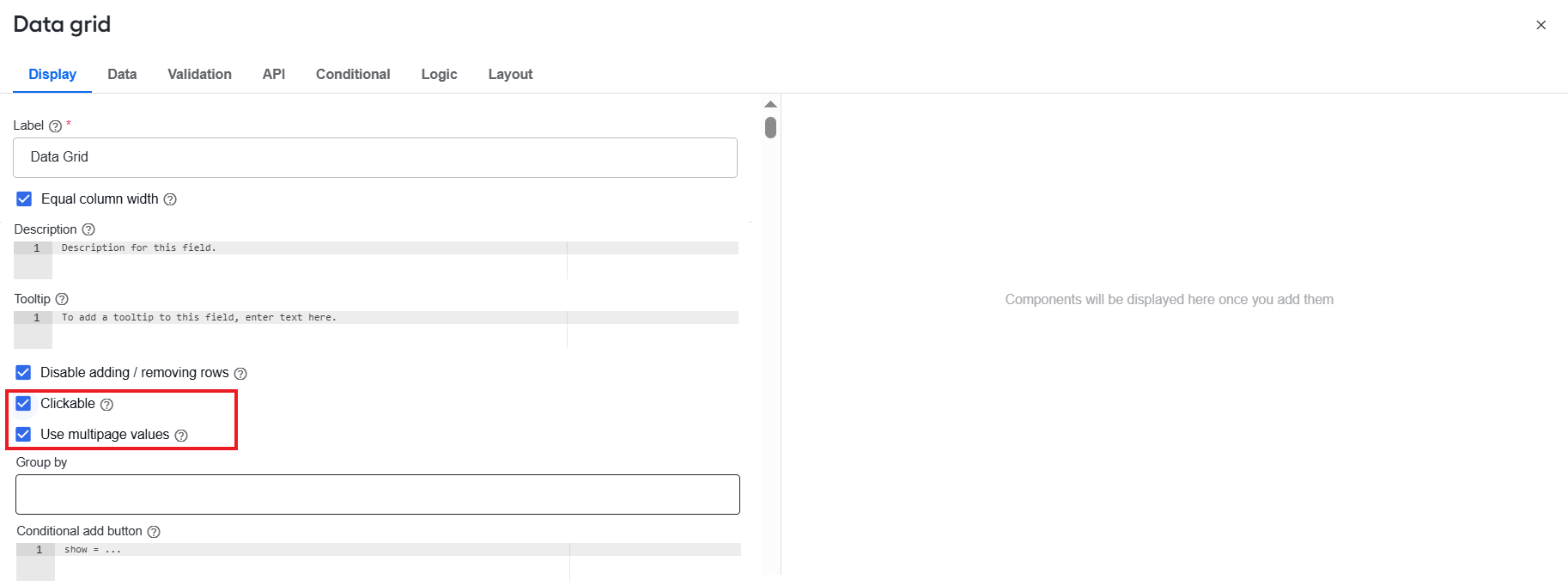The height and width of the screenshot is (586, 1568).
Task: Switch to the Data tab
Action: point(122,74)
